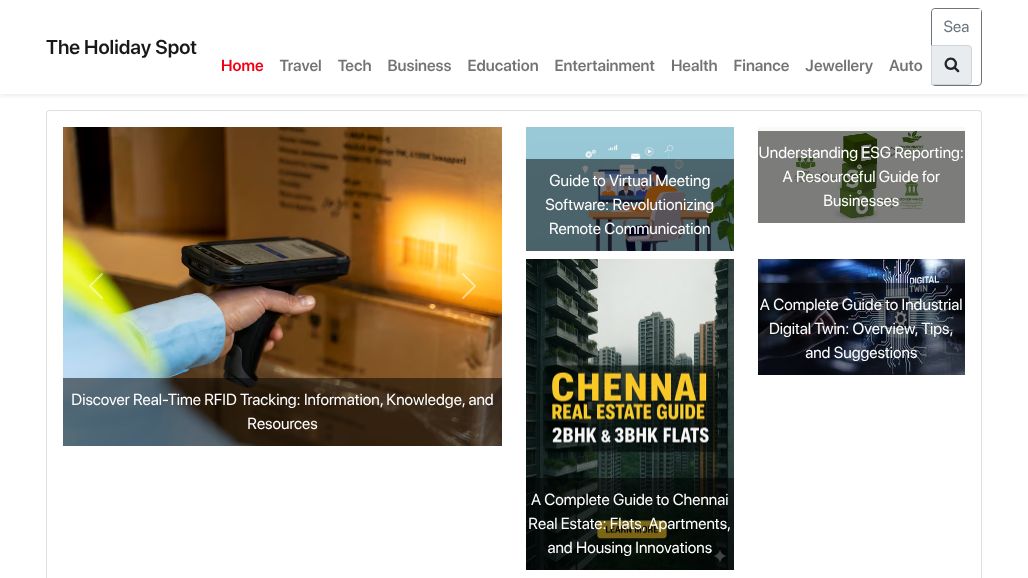Open the Virtual Meeting Software guide
The height and width of the screenshot is (578, 1028).
[x=629, y=204]
